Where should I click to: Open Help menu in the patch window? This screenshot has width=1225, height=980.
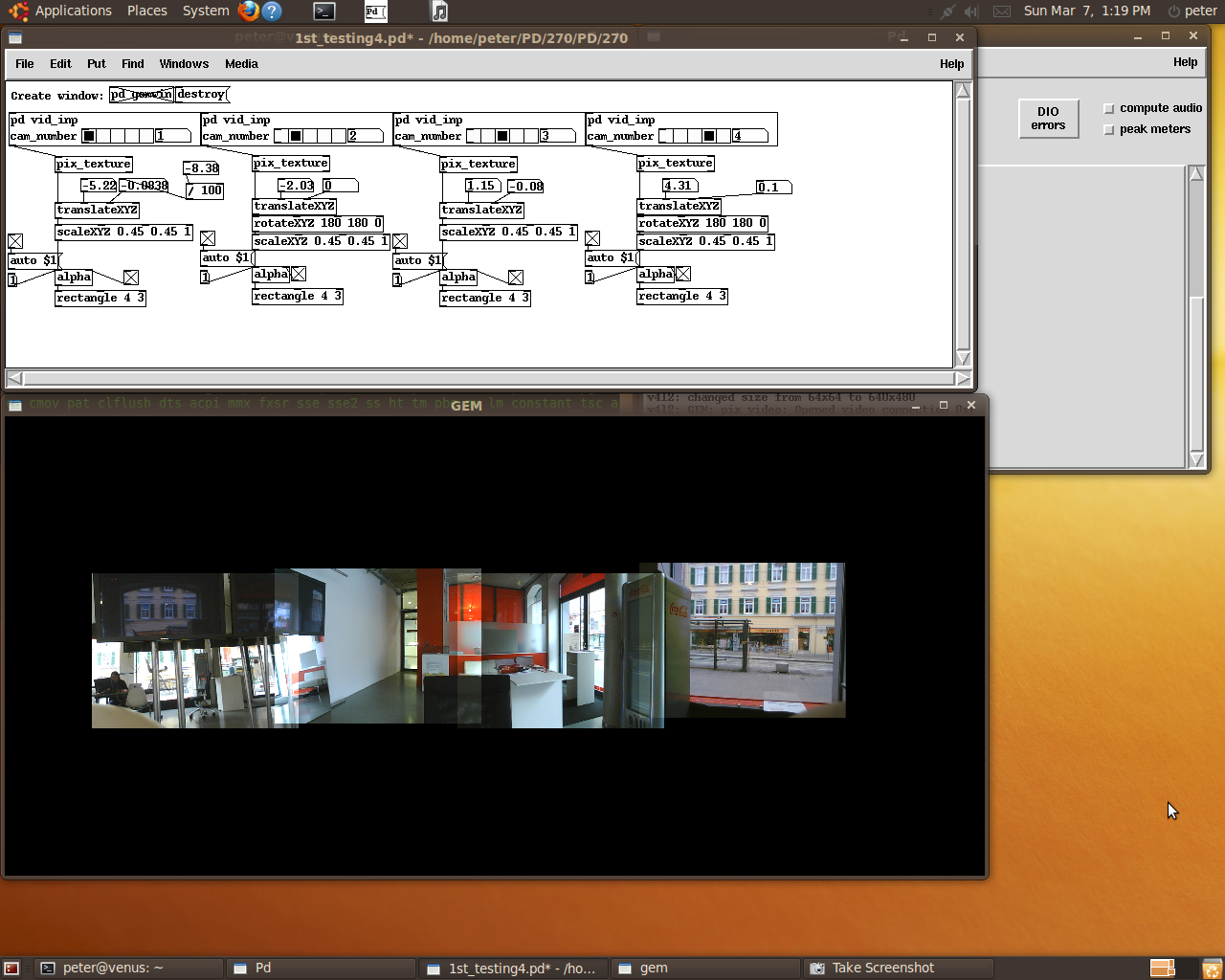(x=951, y=64)
